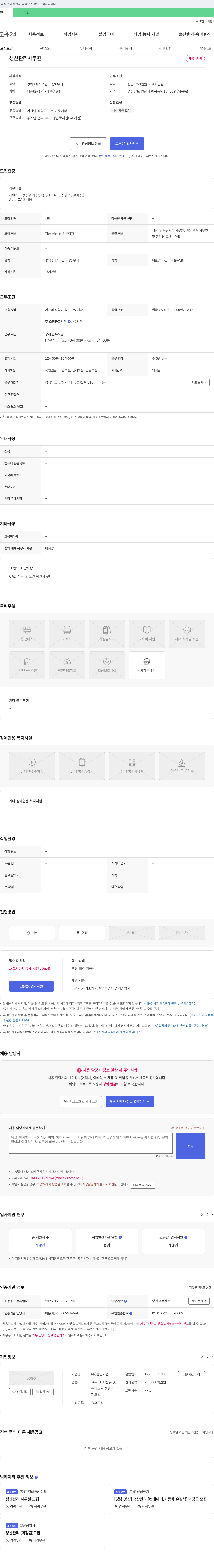Click the 고용24 logo
This screenshot has width=214, height=1568.
8,34
